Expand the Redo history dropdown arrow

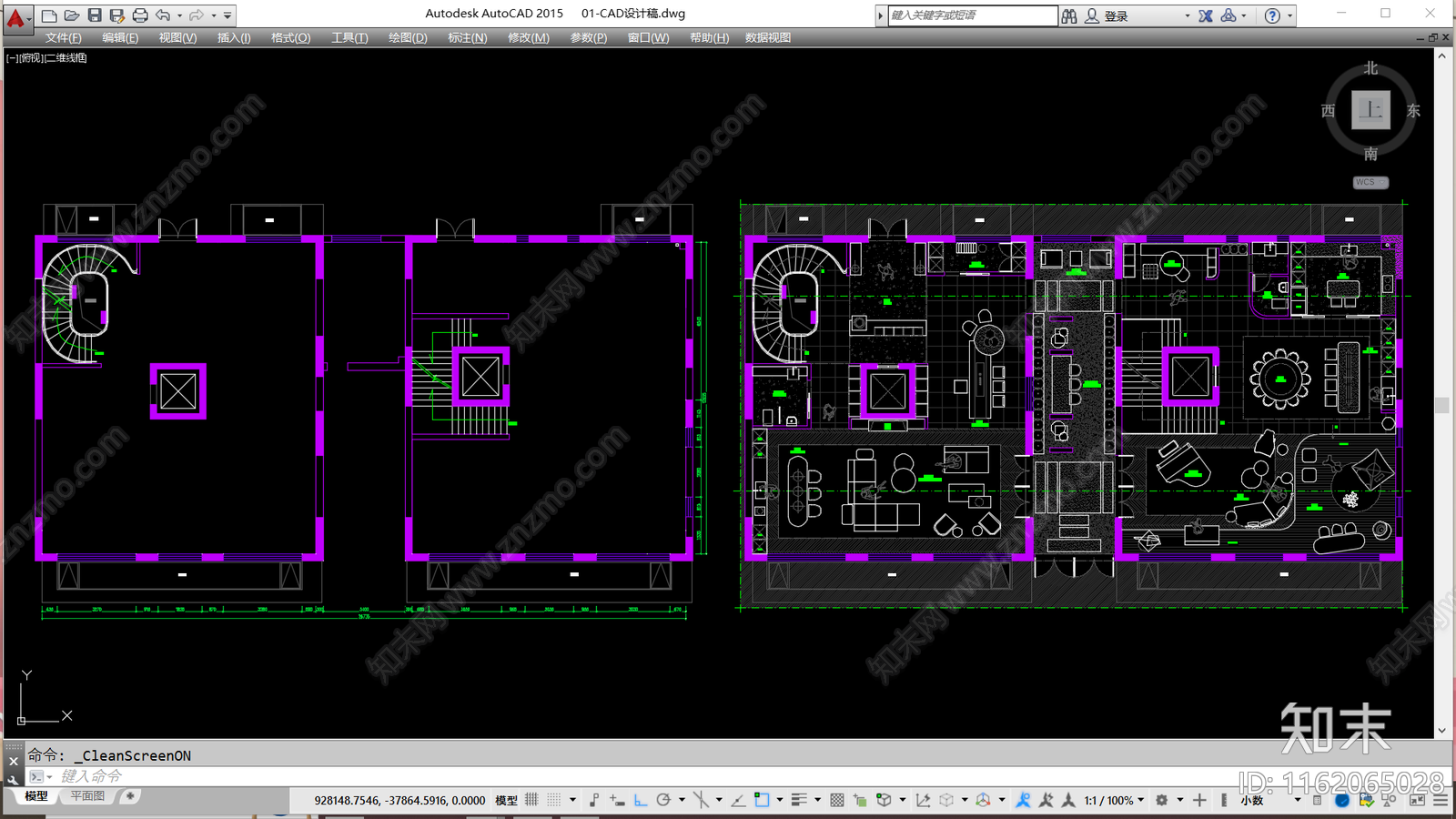[214, 15]
